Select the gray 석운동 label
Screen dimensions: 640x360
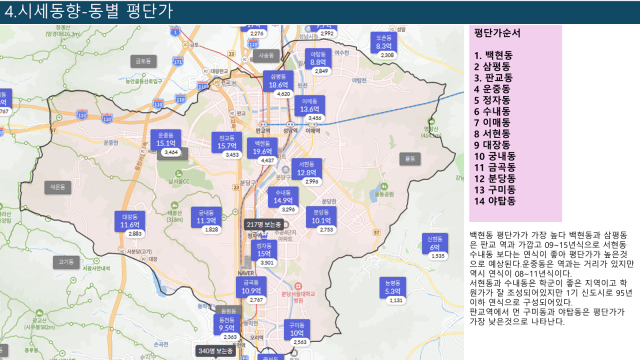click(58, 187)
